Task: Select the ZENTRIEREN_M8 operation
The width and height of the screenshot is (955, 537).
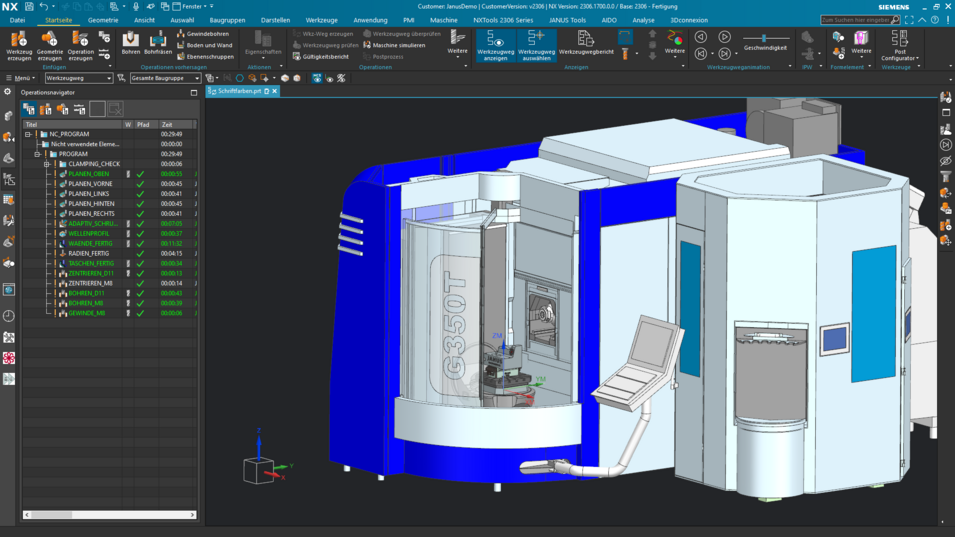Action: tap(90, 283)
